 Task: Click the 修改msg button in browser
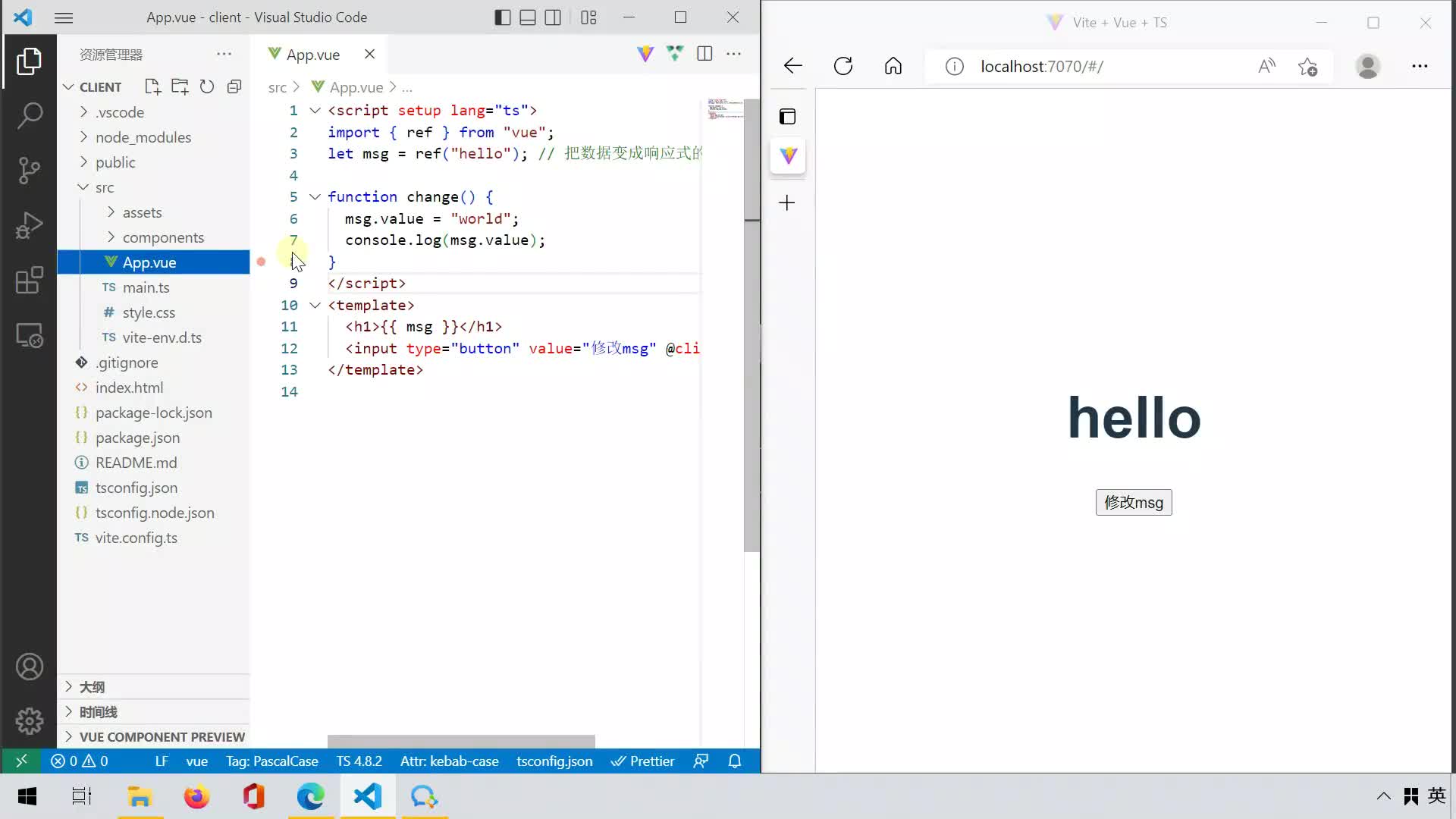(x=1134, y=503)
